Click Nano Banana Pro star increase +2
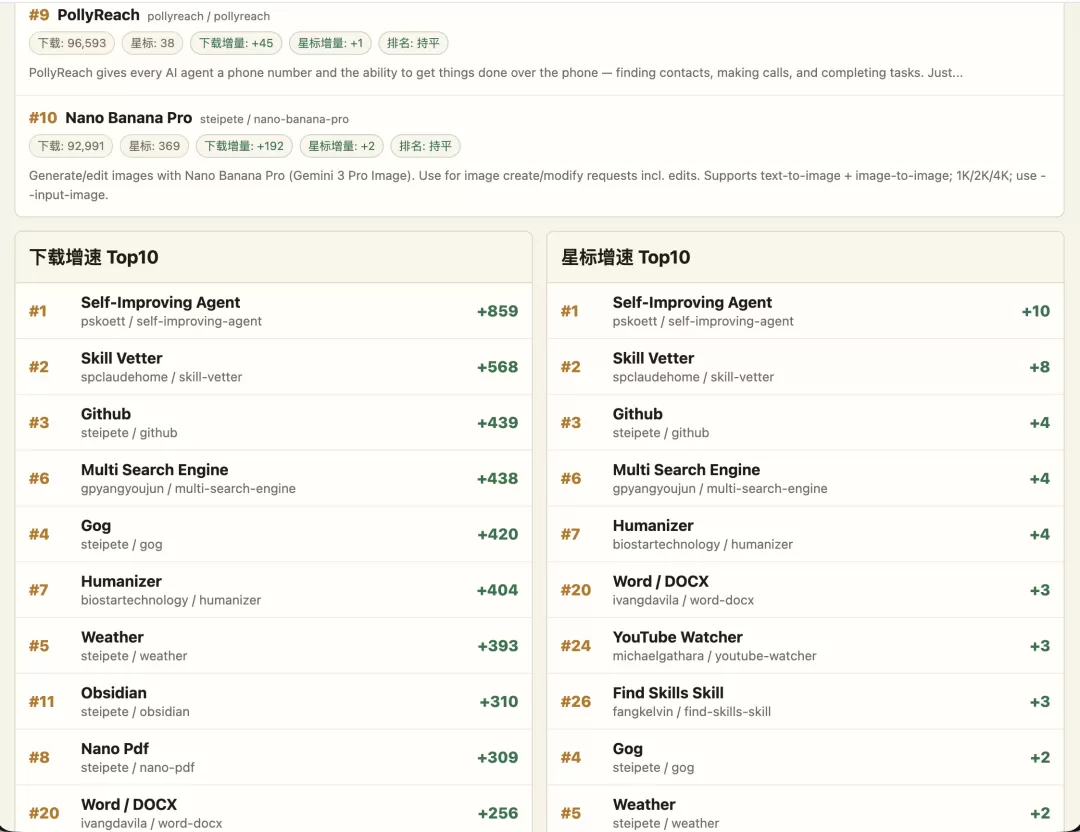The image size is (1080, 832). [x=342, y=146]
